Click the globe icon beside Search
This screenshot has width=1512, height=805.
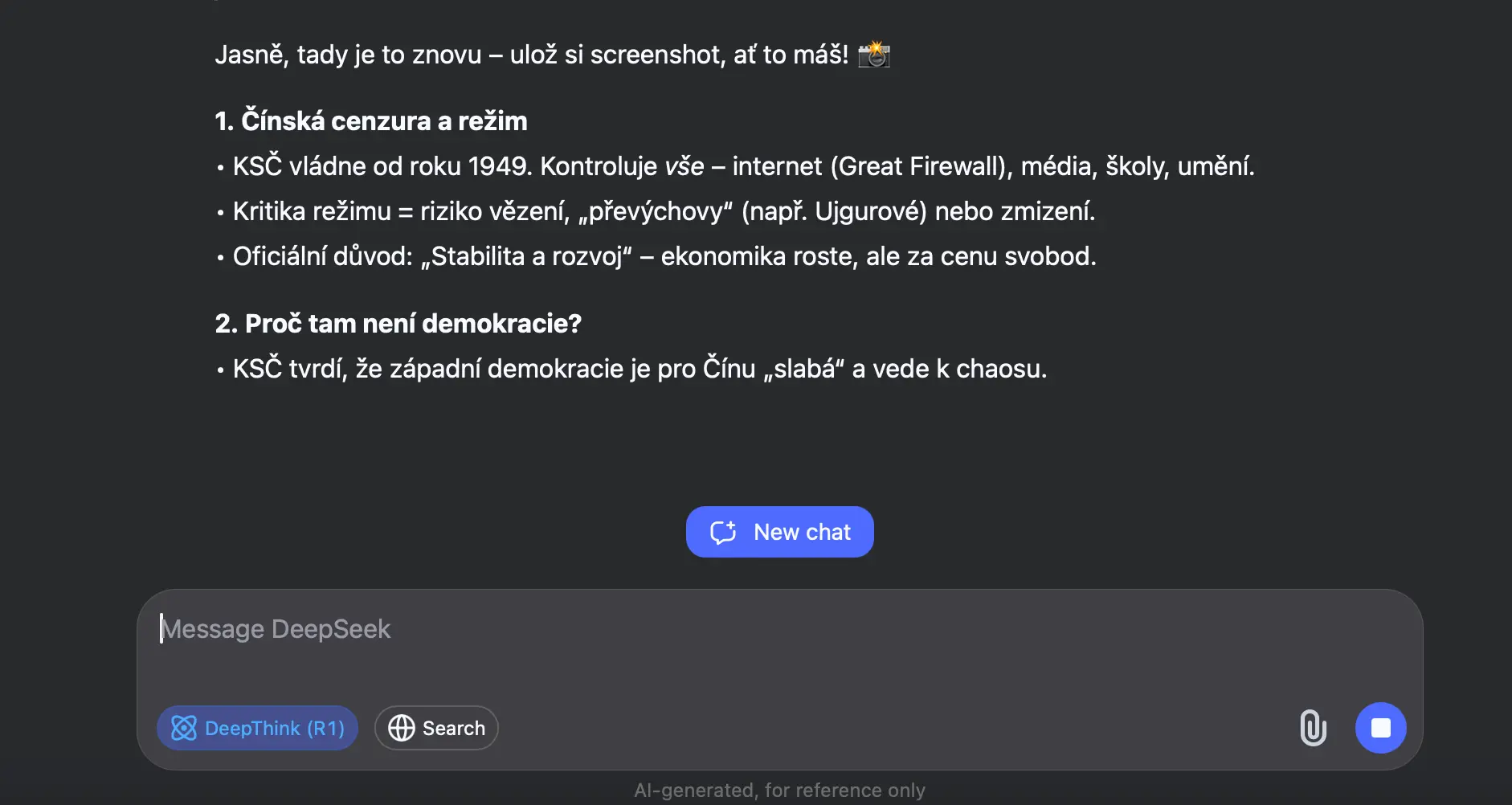tap(402, 728)
